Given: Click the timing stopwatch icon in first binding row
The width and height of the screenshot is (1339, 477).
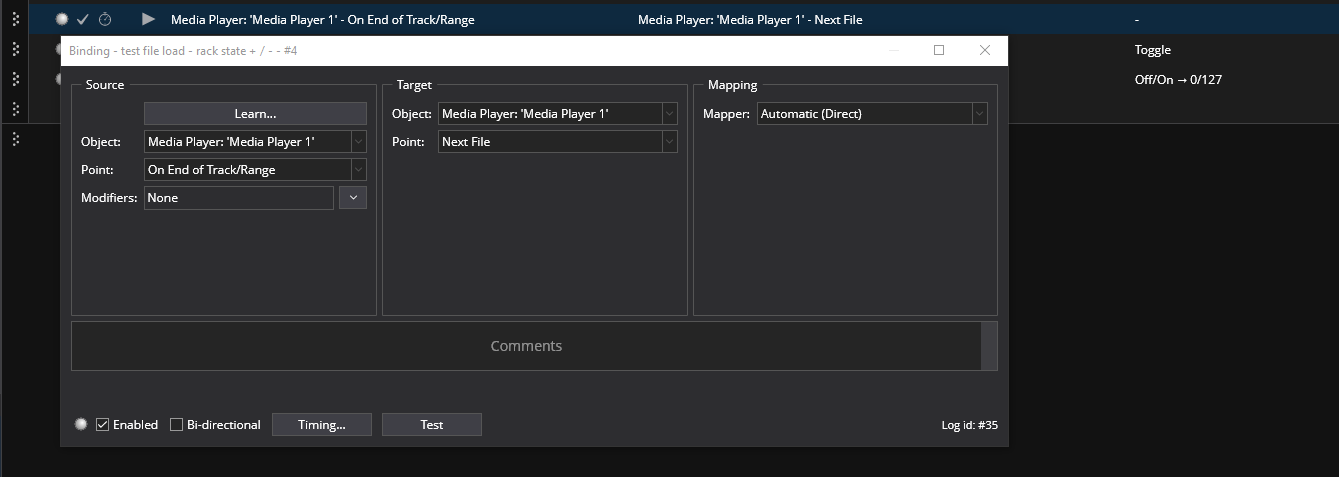Looking at the screenshot, I should click(x=105, y=19).
